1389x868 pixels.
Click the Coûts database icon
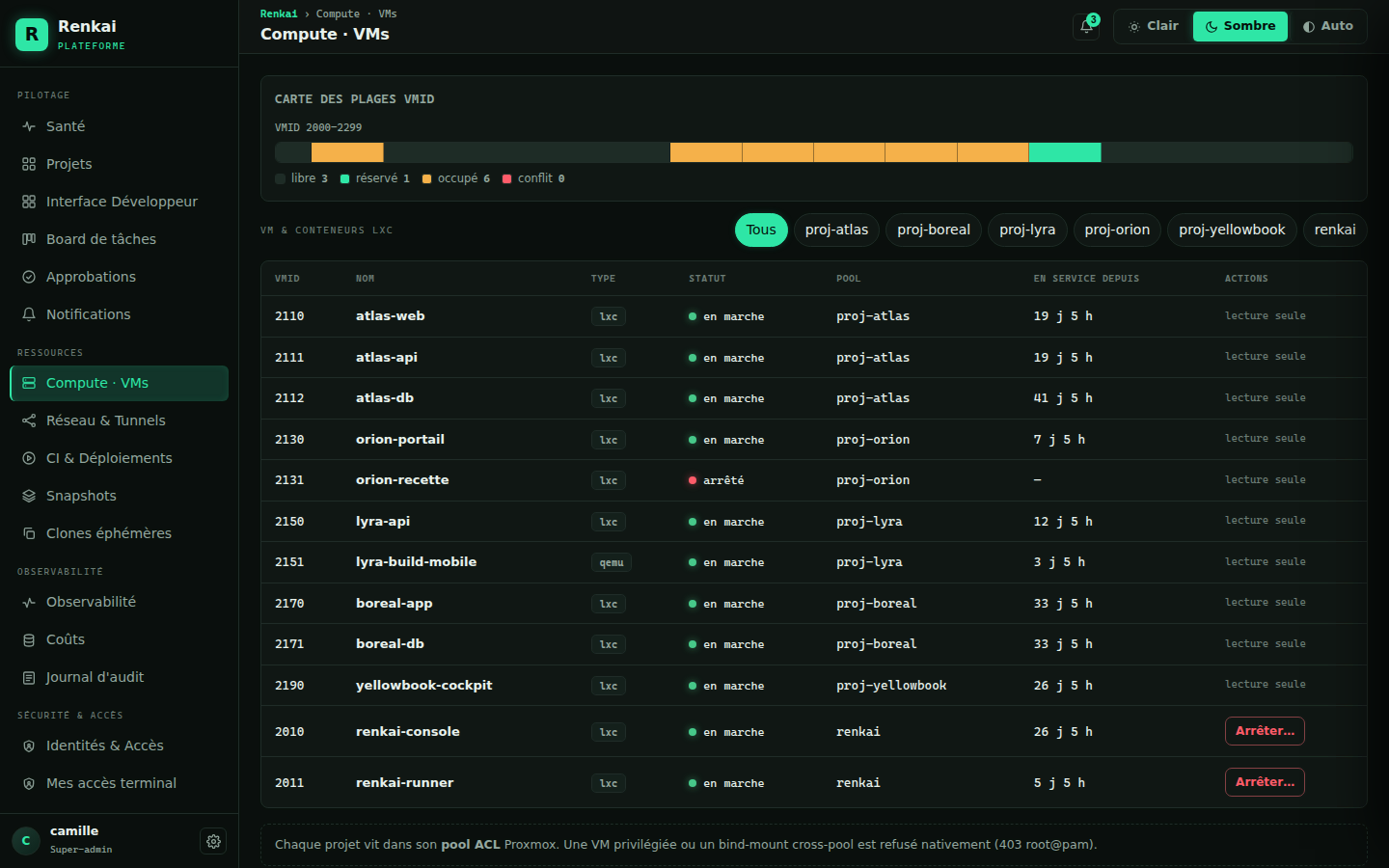[x=29, y=639]
